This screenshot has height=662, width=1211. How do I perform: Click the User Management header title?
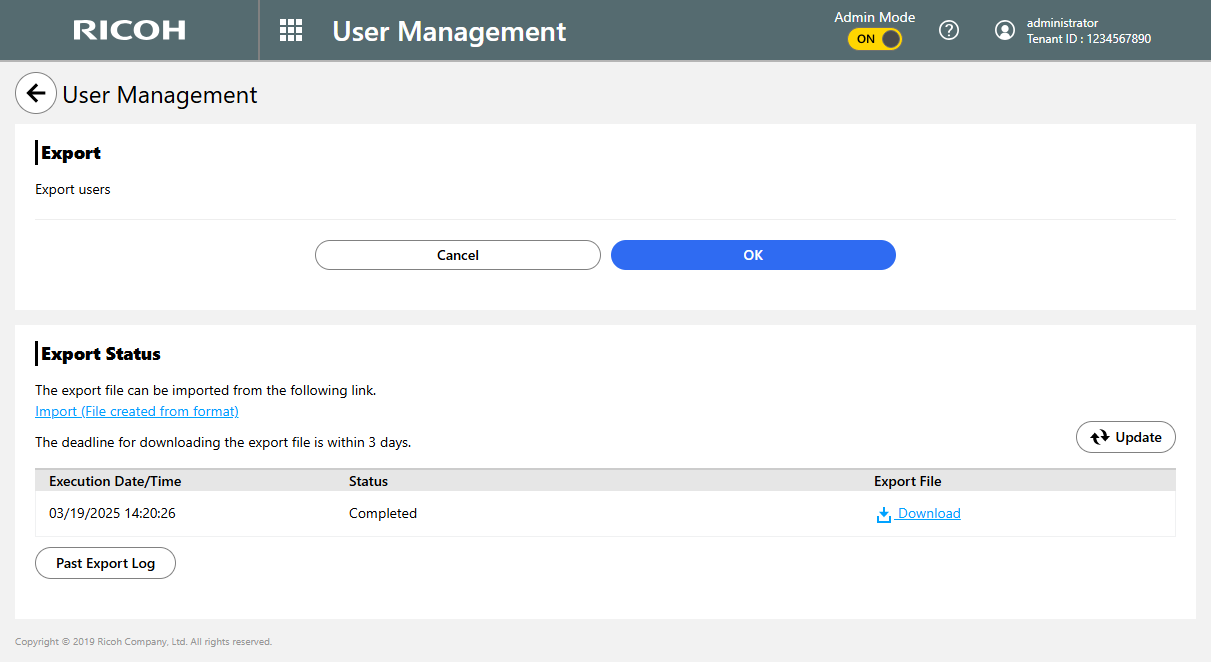(x=449, y=31)
